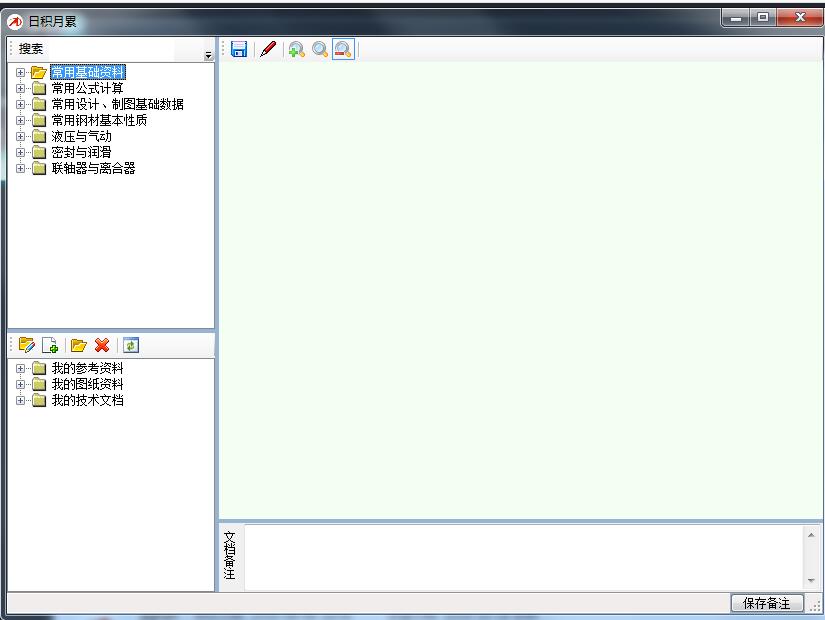Select the 常用公式计算 tree item
This screenshot has width=825, height=620.
tap(87, 88)
